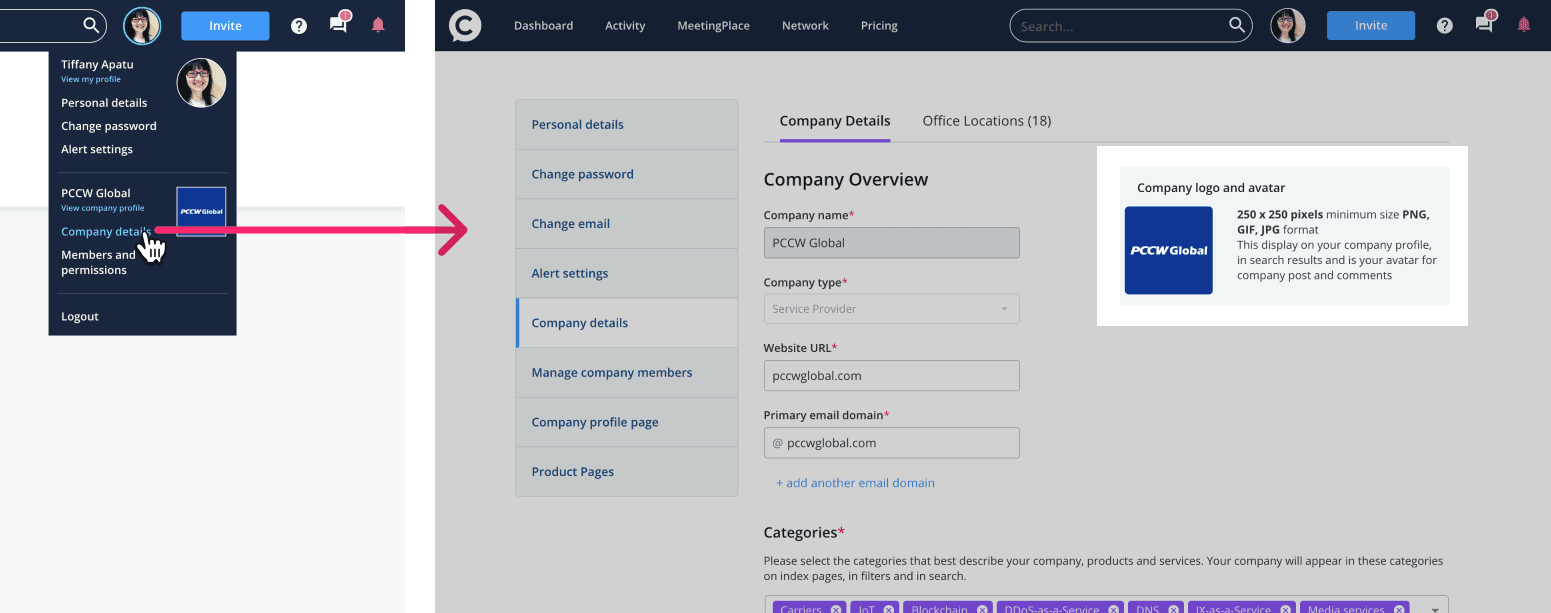Screen dimensions: 1551x613
Task: Click the PCCW Global company logo image
Action: (x=1168, y=250)
